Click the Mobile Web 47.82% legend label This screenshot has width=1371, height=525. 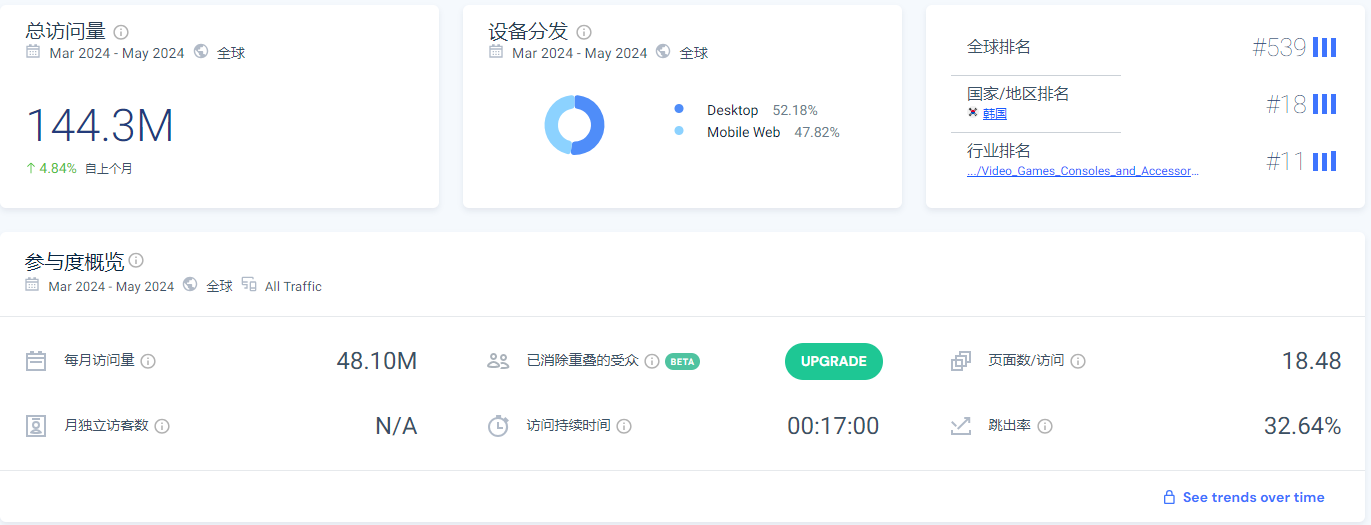coord(773,132)
